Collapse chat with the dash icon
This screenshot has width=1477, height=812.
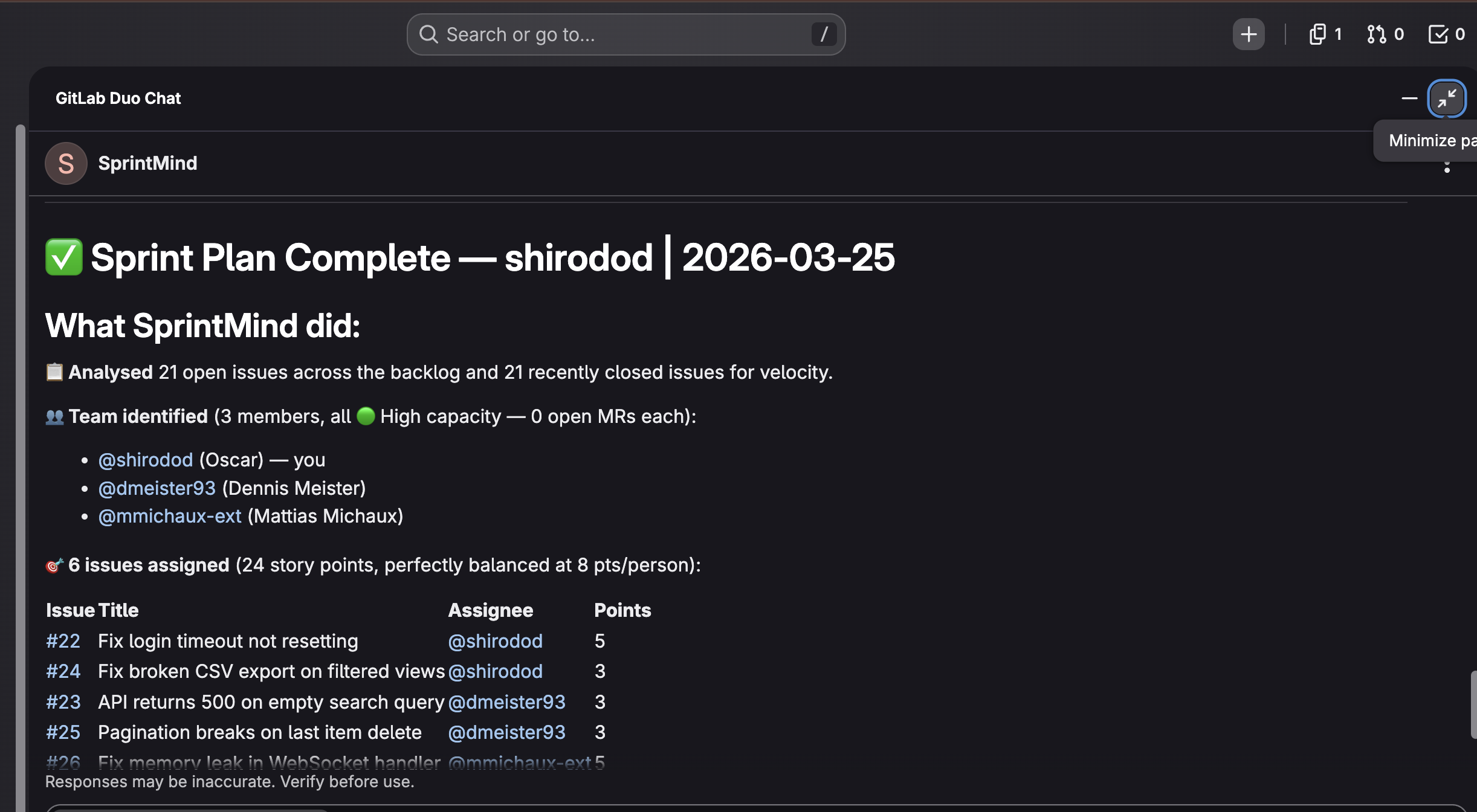pos(1409,98)
